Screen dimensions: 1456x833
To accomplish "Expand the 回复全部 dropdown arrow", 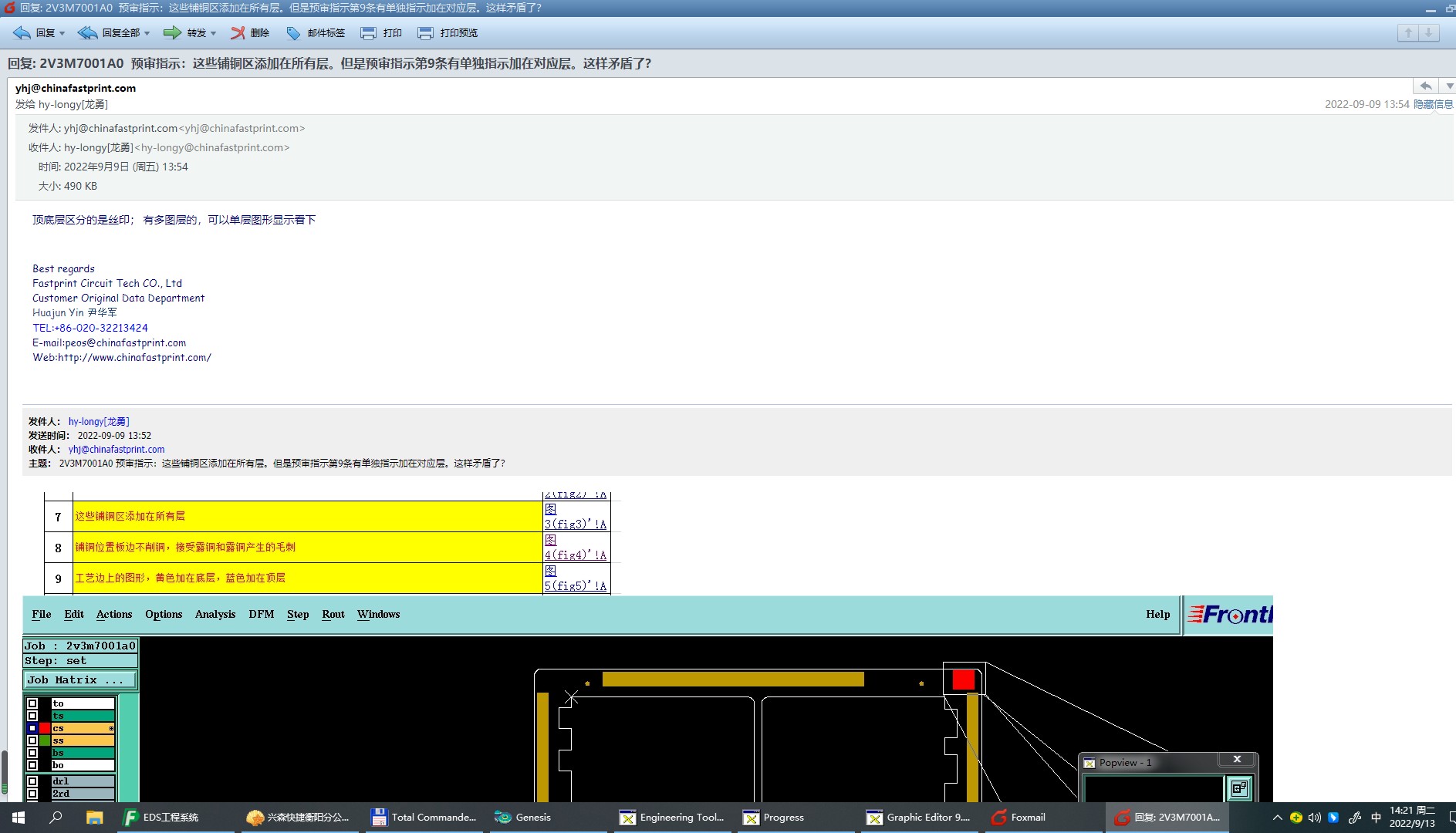I will tap(147, 33).
